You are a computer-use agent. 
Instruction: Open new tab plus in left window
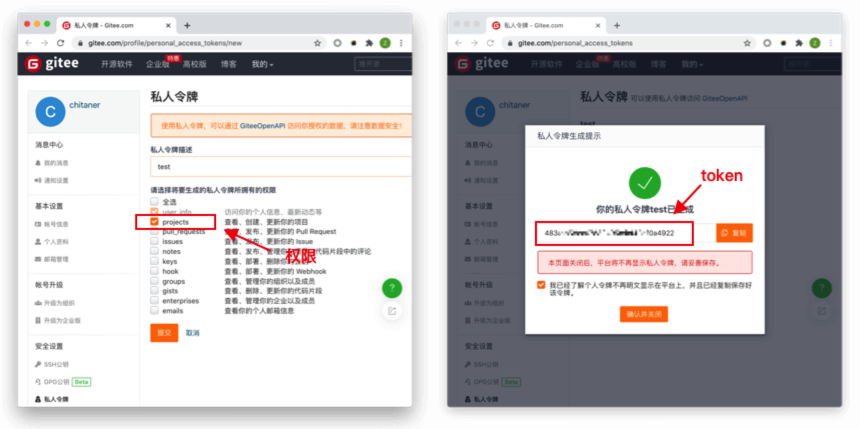coord(187,25)
